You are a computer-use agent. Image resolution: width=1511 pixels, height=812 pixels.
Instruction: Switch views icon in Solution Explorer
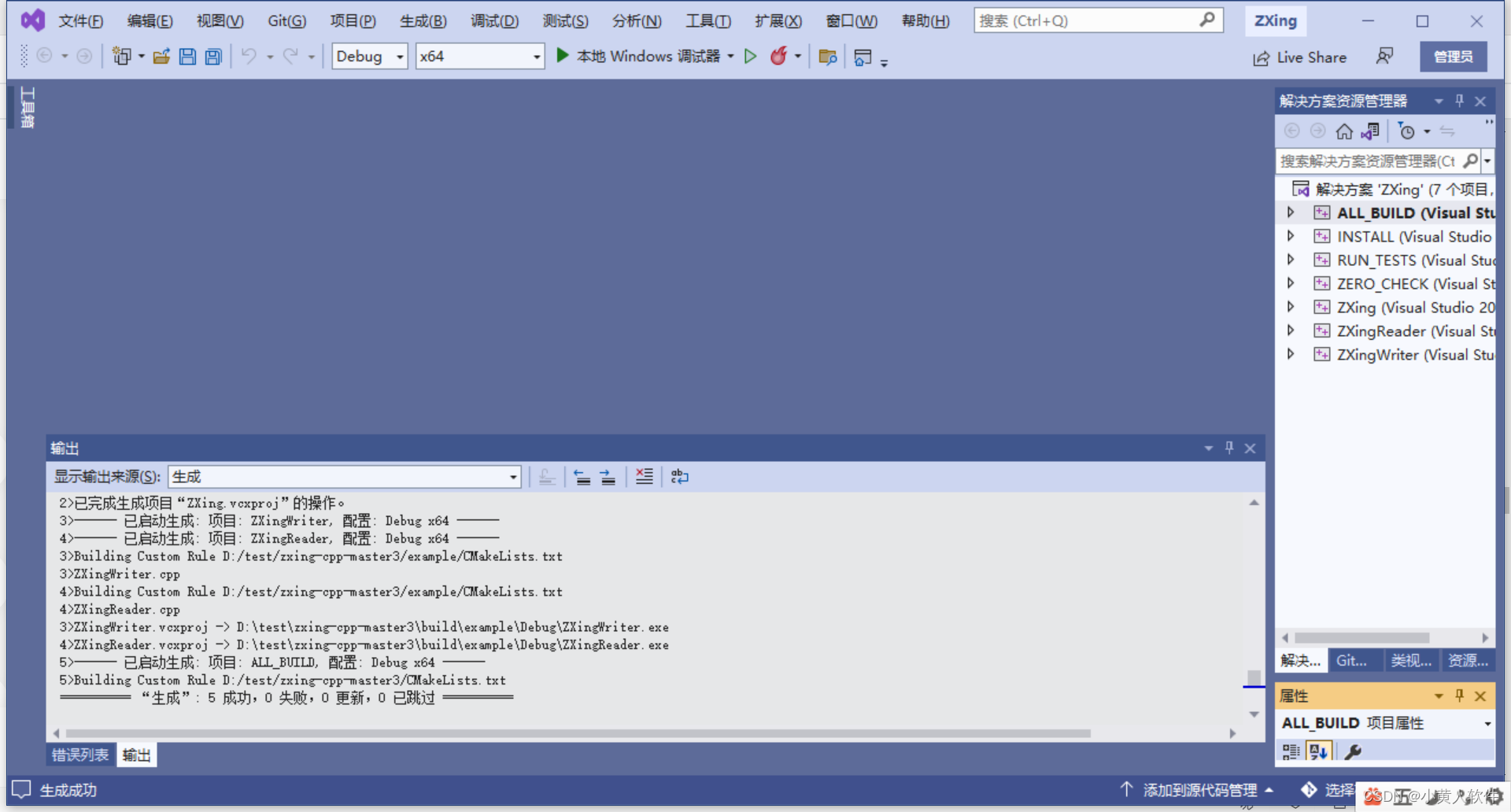(1370, 131)
